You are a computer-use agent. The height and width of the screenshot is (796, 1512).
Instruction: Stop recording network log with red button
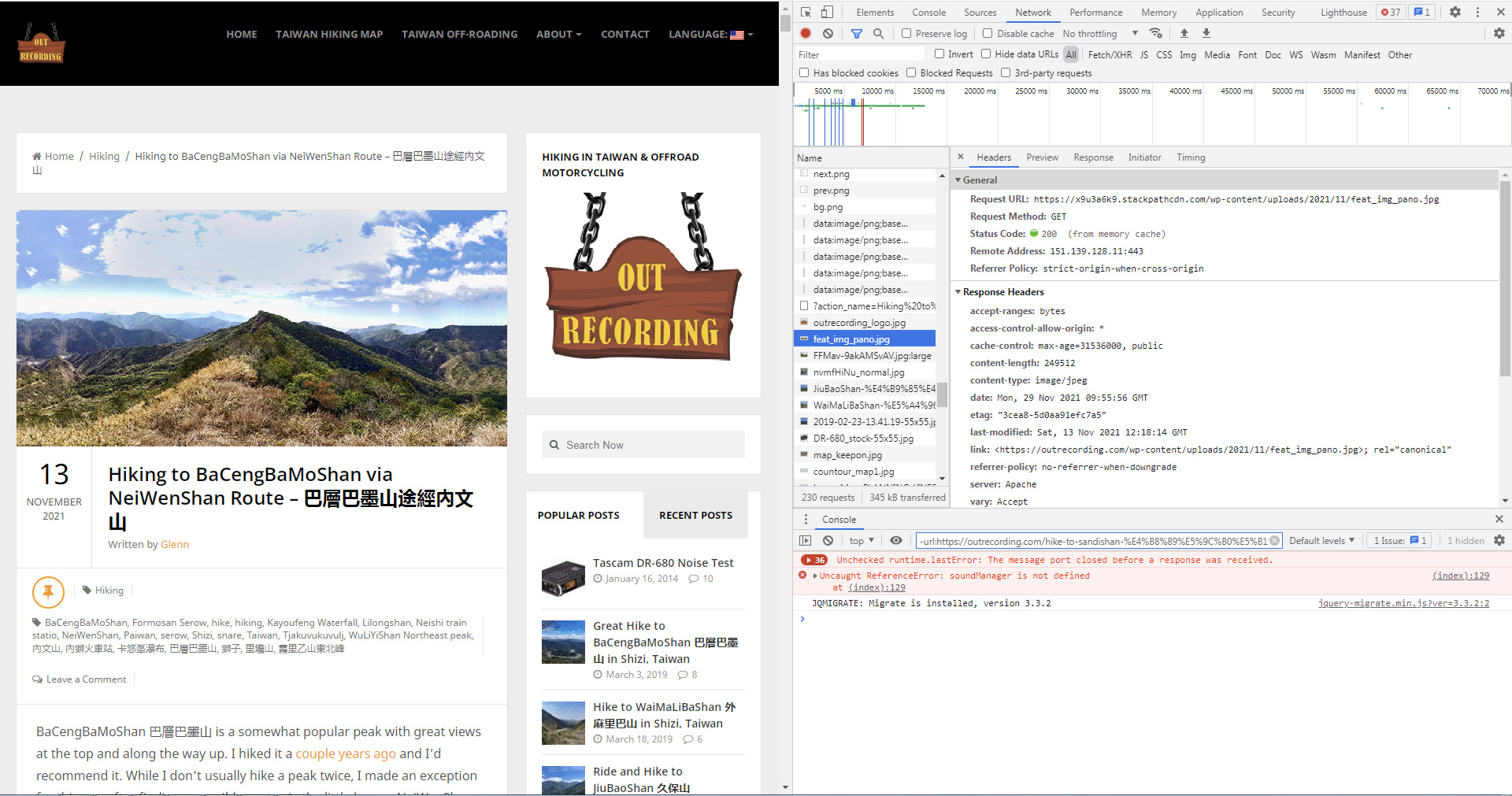pos(806,33)
